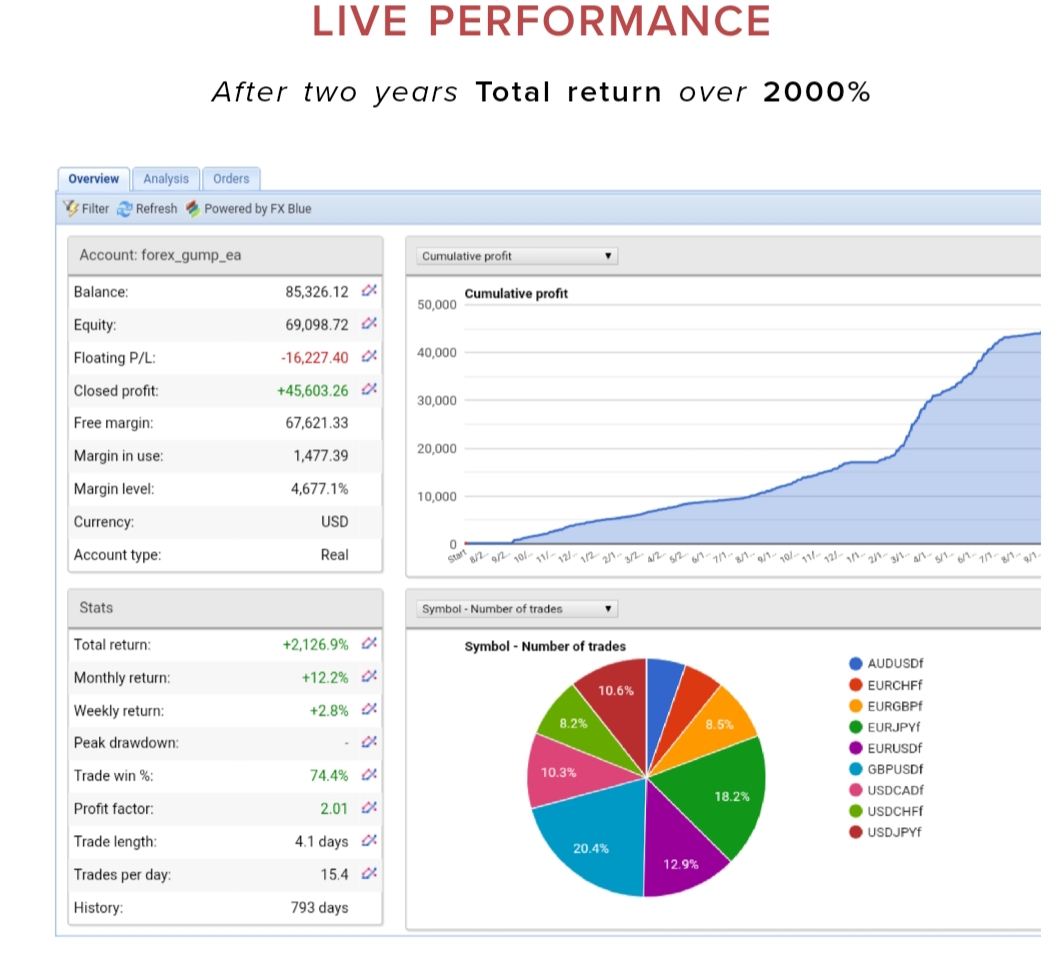Click the EURUSDf purple legend dot

tap(856, 748)
